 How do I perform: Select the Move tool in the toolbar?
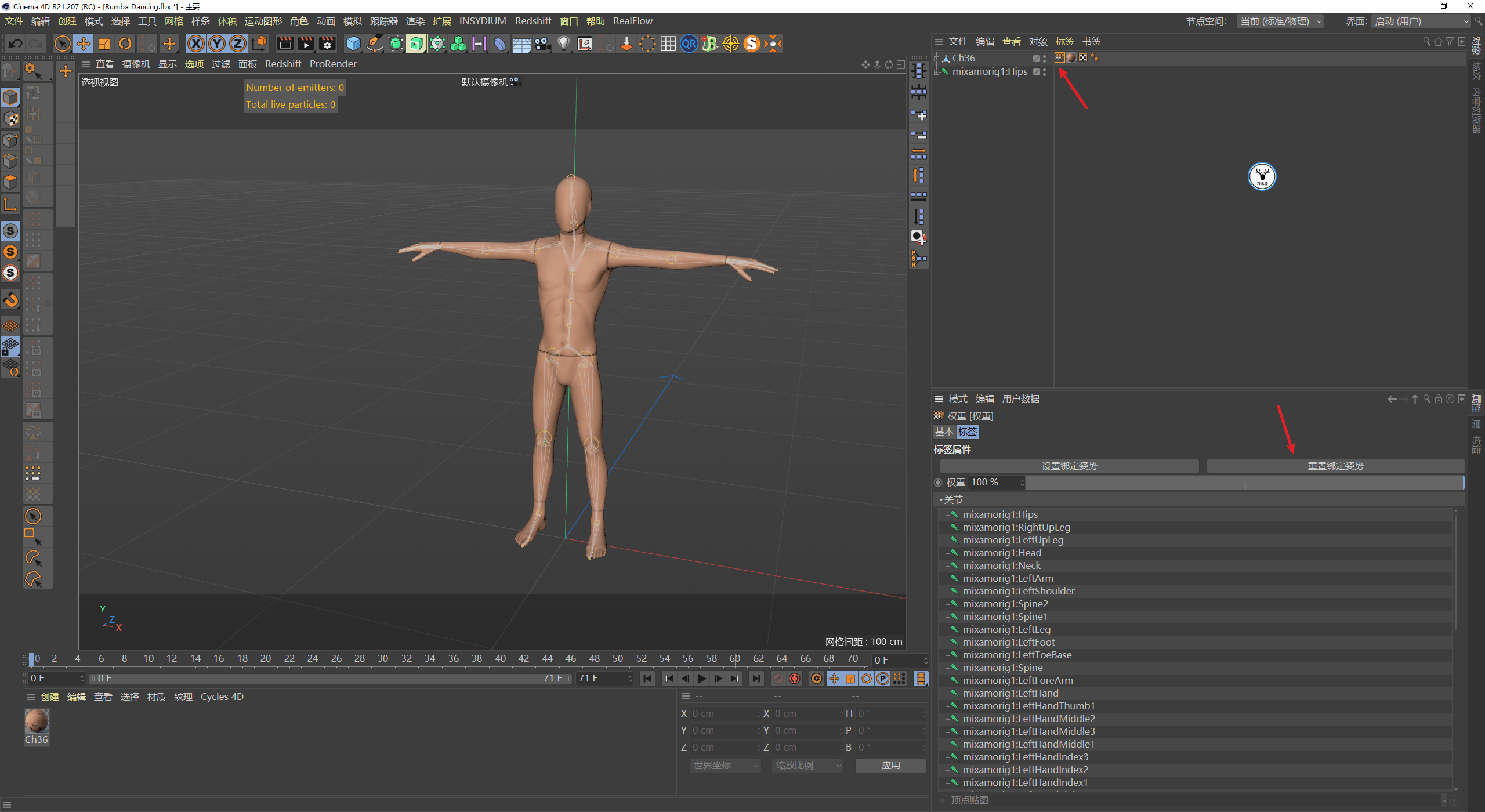click(84, 43)
